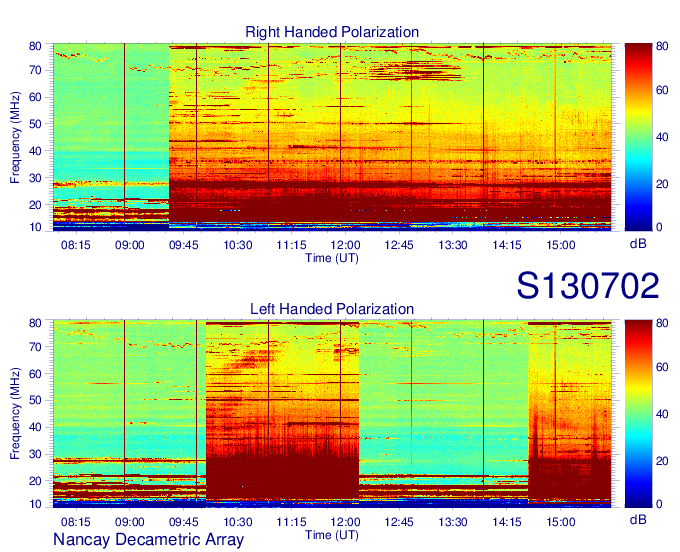Click the 20 value on bottom color bar
The width and height of the screenshot is (680, 552).
[662, 461]
